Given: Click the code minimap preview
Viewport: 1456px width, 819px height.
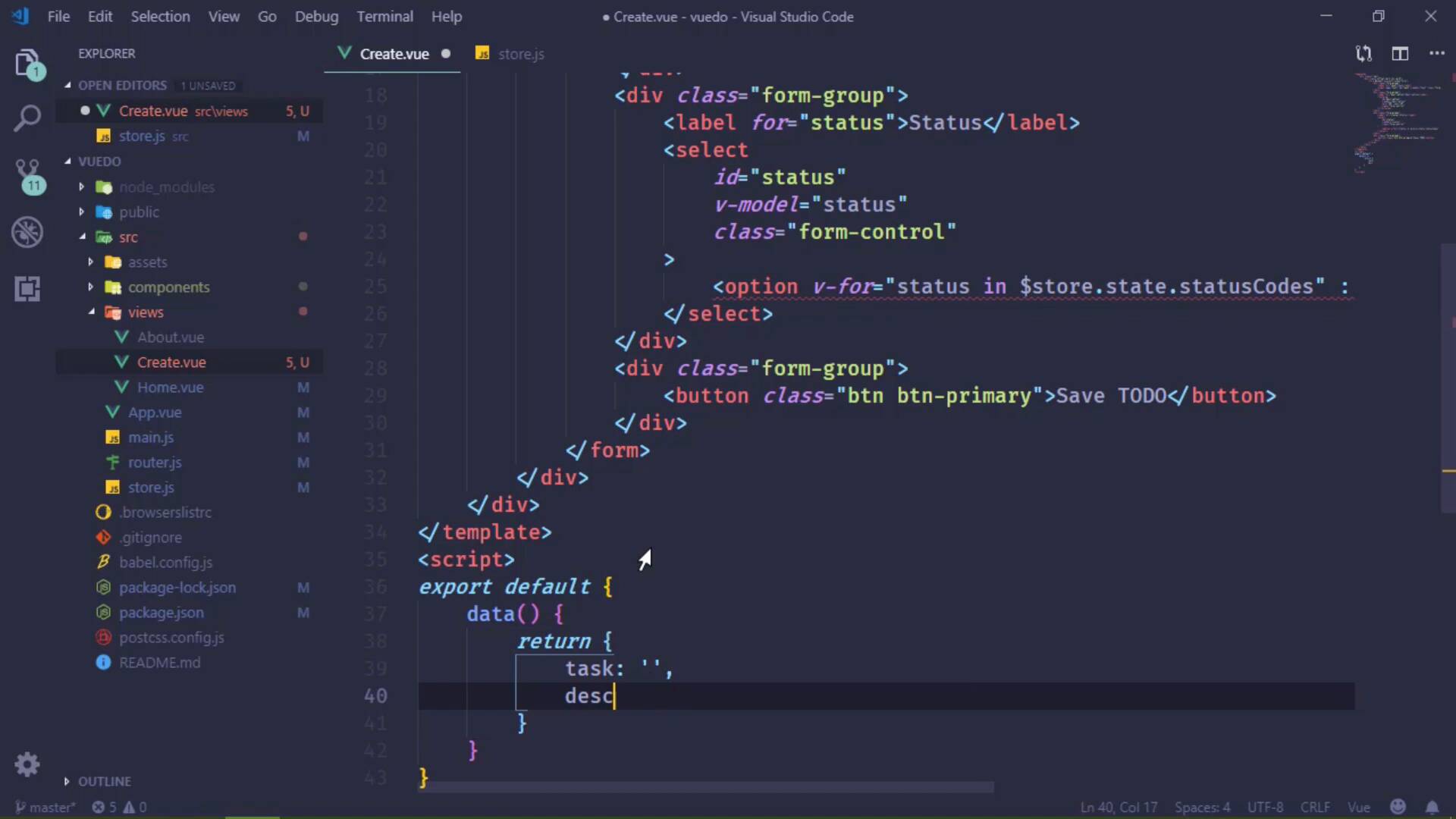Looking at the screenshot, I should point(1397,125).
